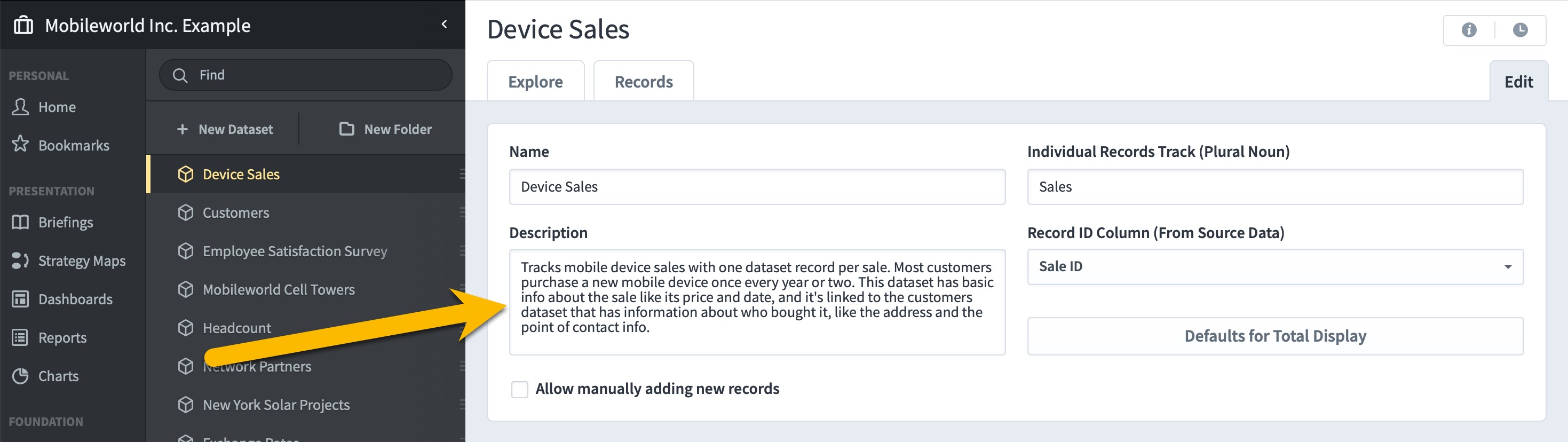The image size is (1568, 442).
Task: Collapse the sidebar with chevron arrow
Action: coord(445,25)
